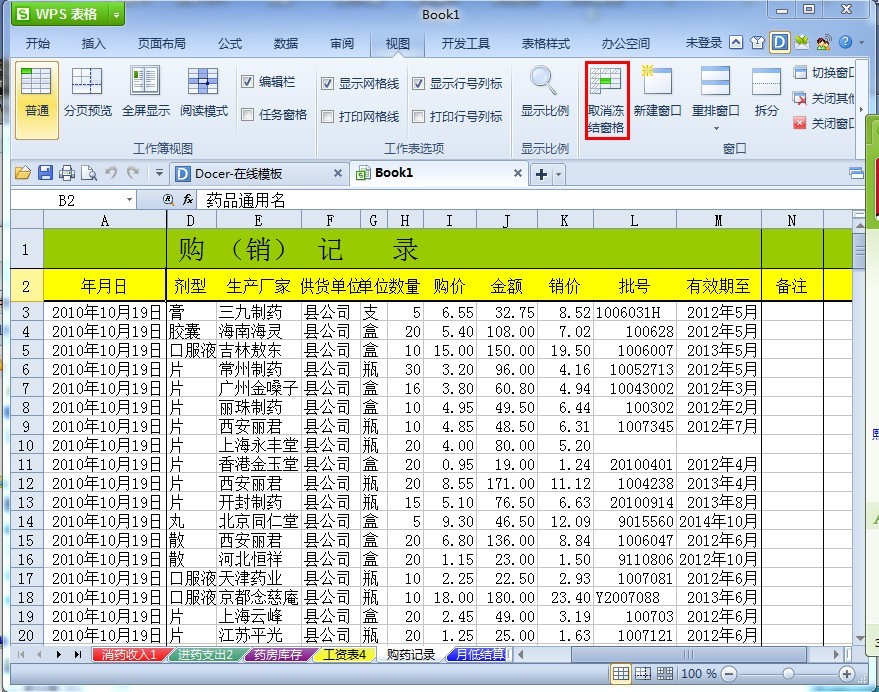This screenshot has width=879, height=692.
Task: Open the 数据 ribbon tab
Action: [x=285, y=44]
